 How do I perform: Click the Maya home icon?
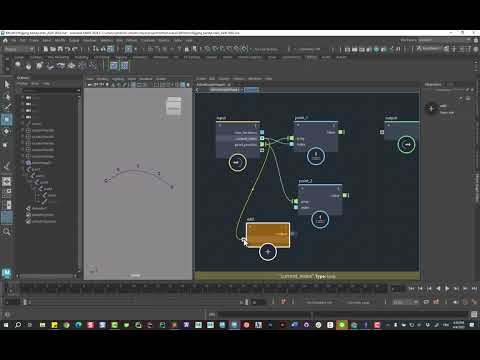[x=5, y=40]
